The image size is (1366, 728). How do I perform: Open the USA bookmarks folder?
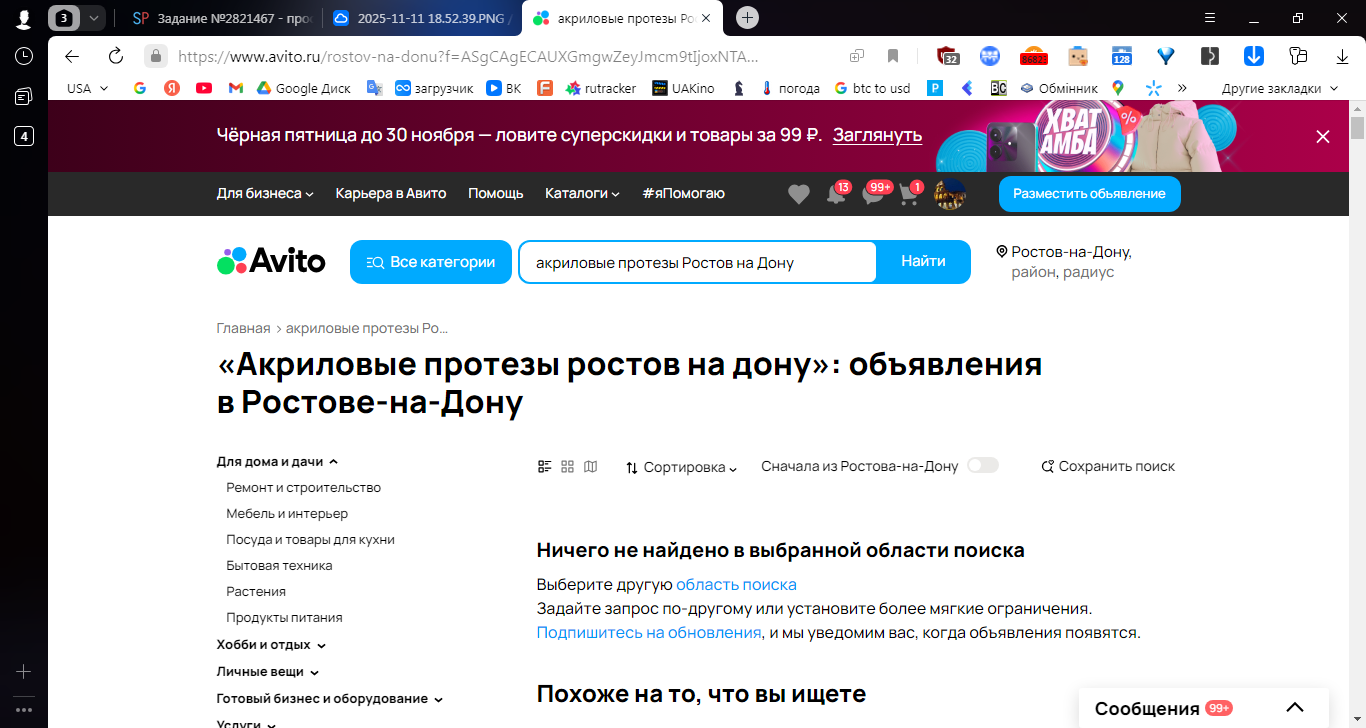(87, 88)
